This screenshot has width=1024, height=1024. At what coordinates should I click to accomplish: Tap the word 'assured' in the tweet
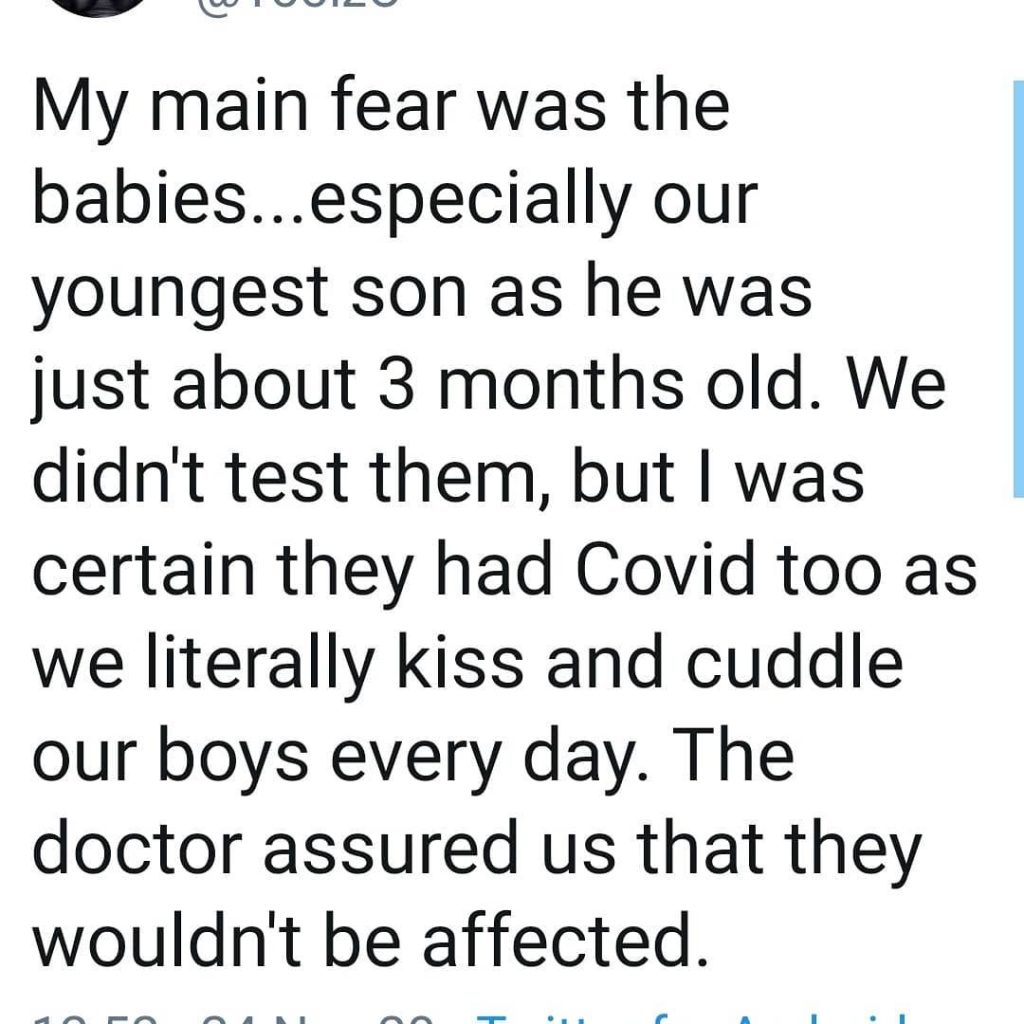pos(391,851)
